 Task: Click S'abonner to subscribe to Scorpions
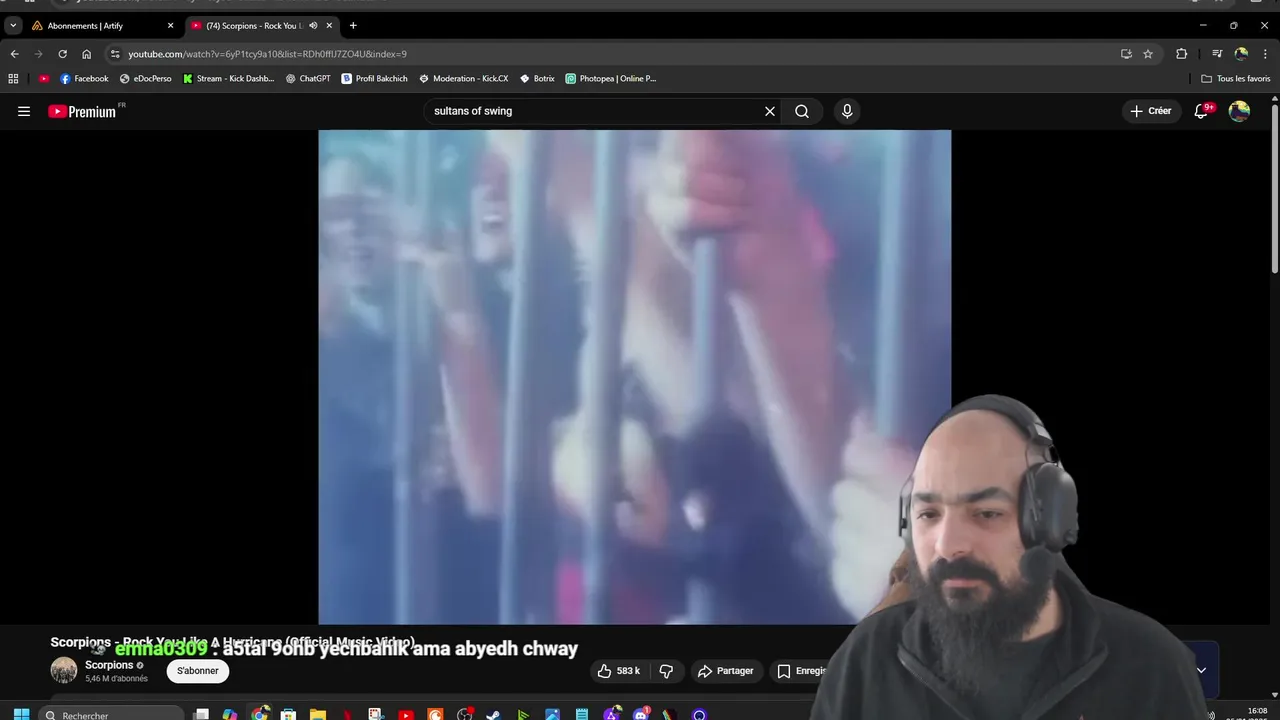[198, 671]
